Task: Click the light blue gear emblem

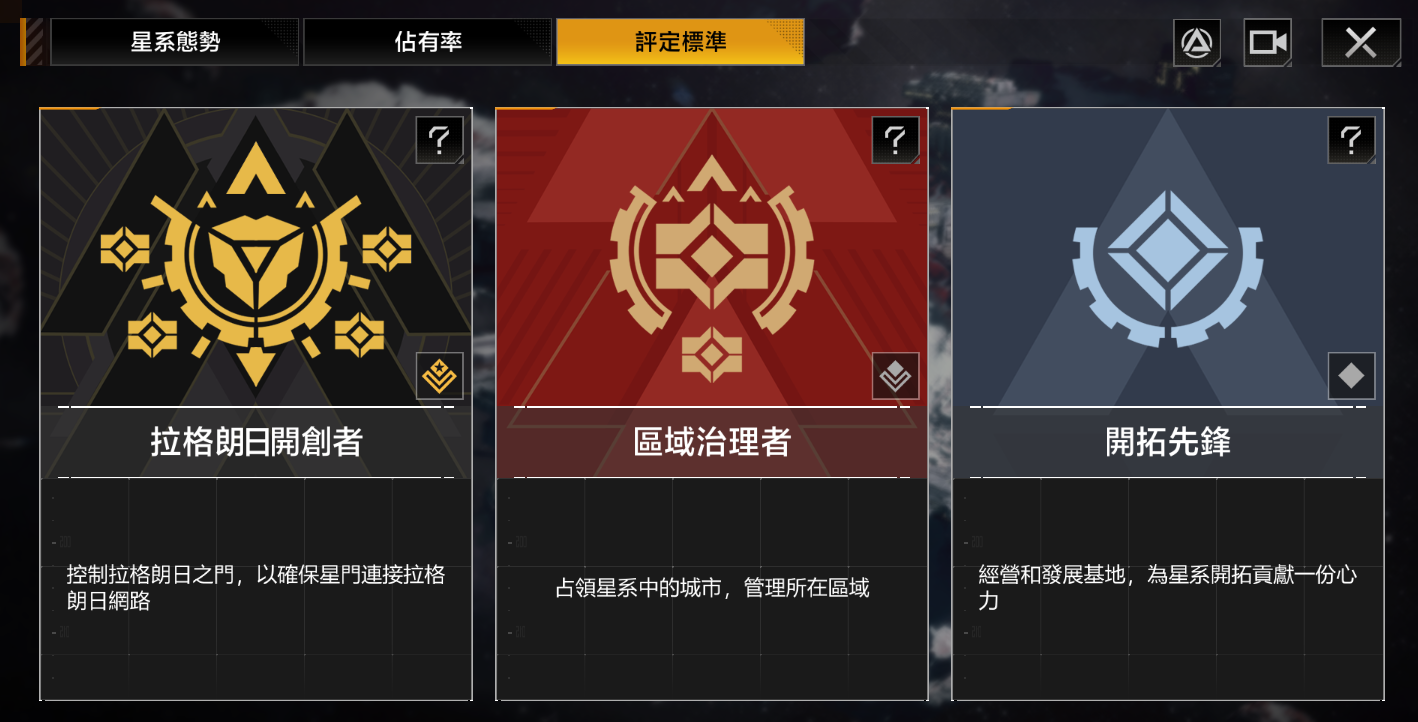Action: tap(1168, 263)
